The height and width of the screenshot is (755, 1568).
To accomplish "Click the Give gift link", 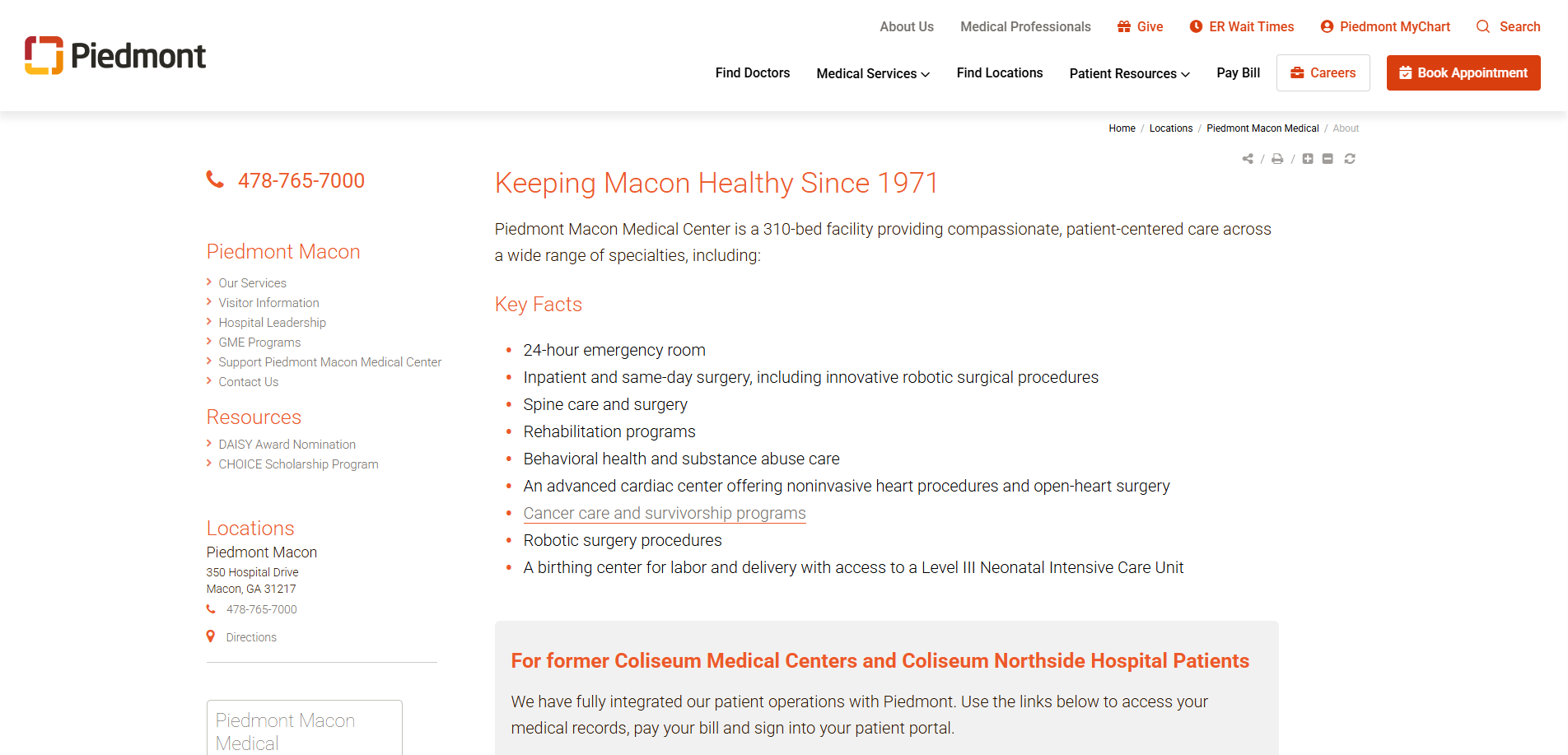I will tap(1141, 26).
